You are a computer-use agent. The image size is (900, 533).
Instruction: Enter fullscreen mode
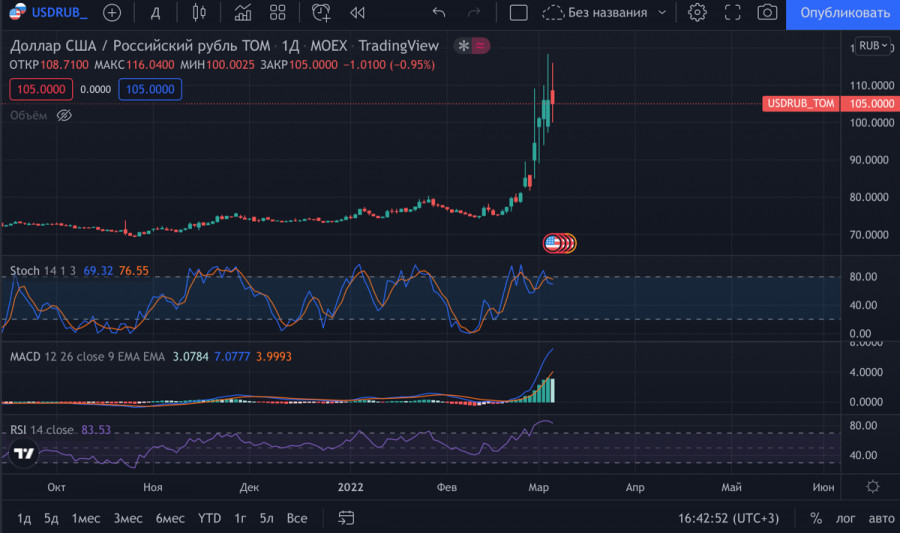tap(732, 13)
